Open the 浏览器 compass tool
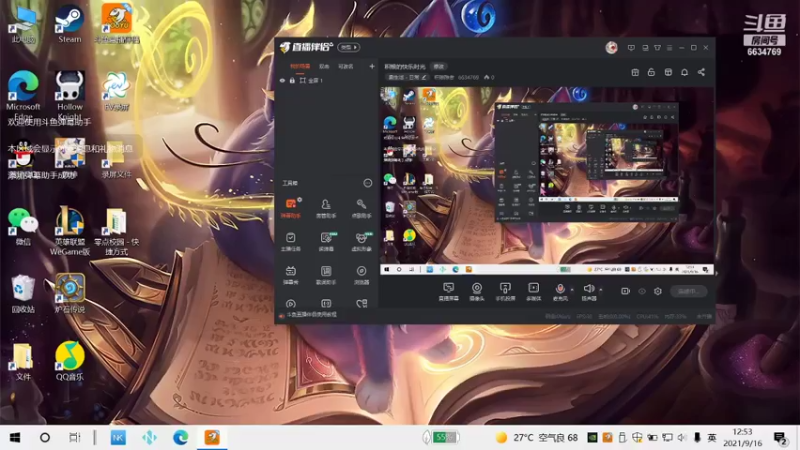Screen dimensions: 800x450 [361, 274]
